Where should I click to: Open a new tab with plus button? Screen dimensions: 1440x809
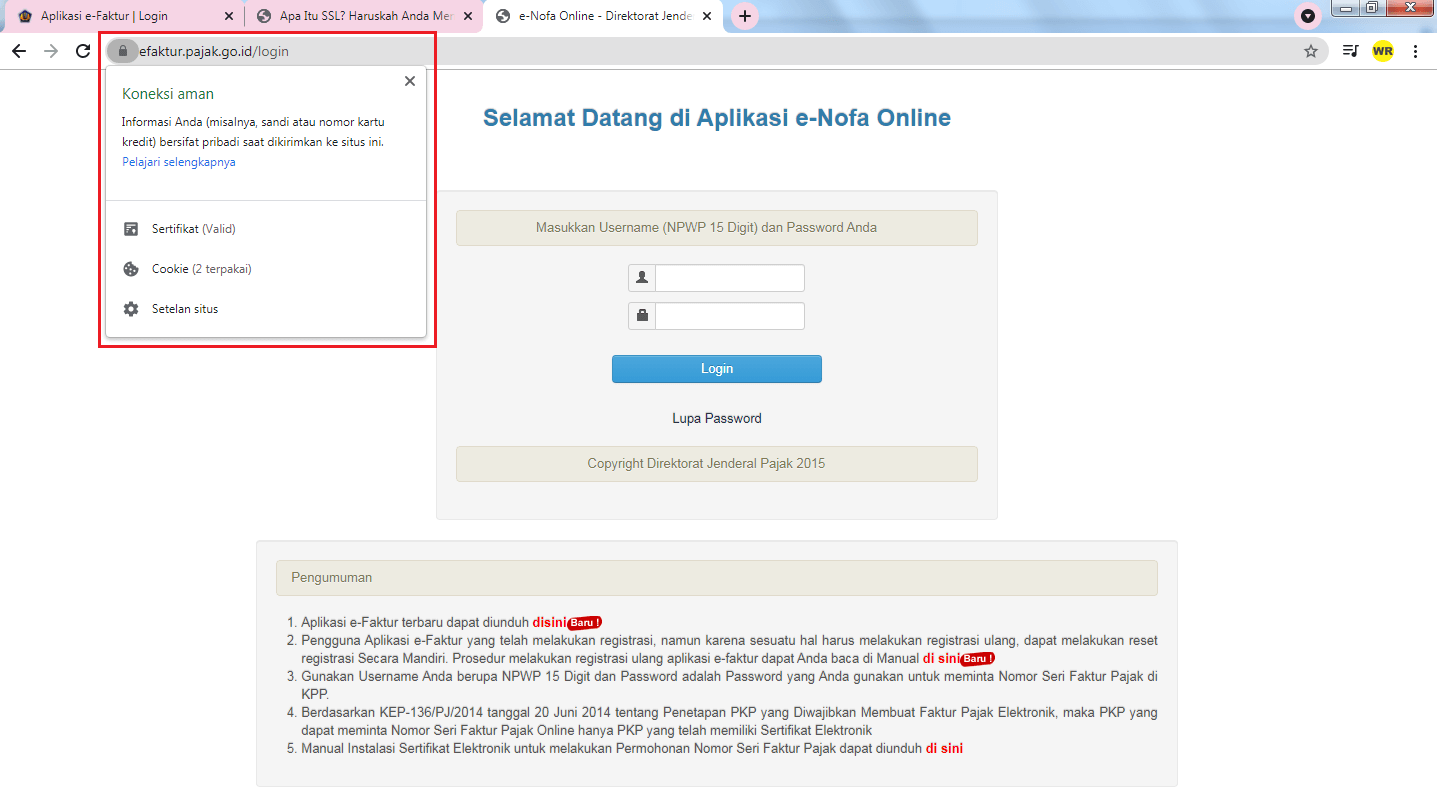(745, 16)
